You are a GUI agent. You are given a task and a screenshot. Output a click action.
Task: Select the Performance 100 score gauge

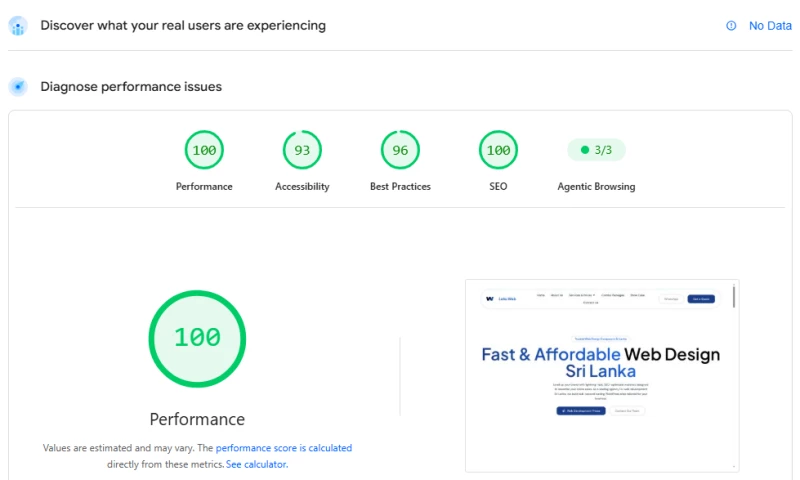coord(204,150)
